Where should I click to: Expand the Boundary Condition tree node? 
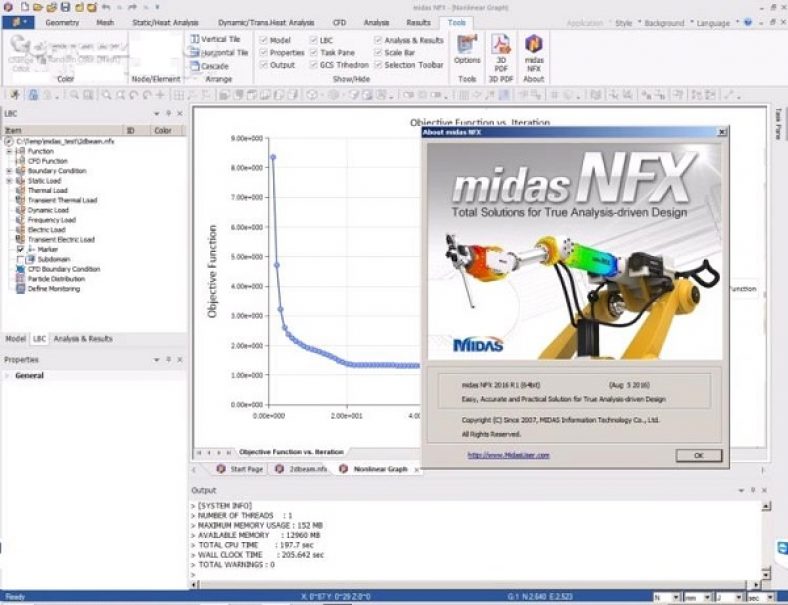coord(9,171)
